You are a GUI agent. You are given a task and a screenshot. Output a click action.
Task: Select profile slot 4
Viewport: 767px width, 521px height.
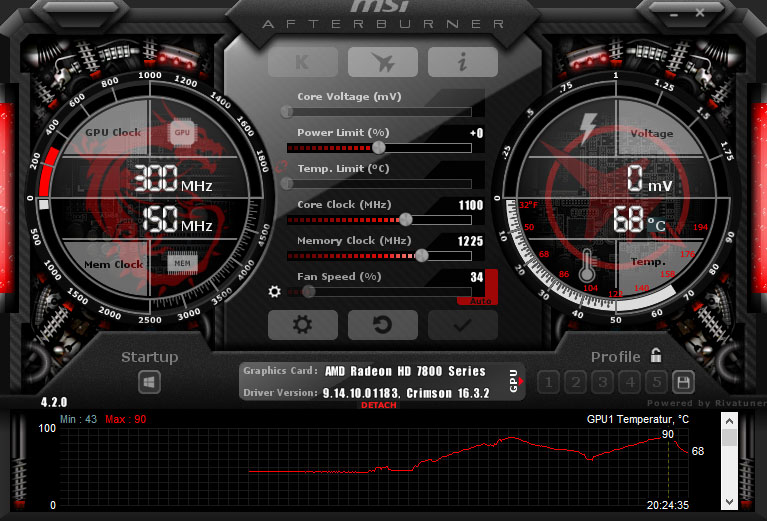pyautogui.click(x=630, y=382)
